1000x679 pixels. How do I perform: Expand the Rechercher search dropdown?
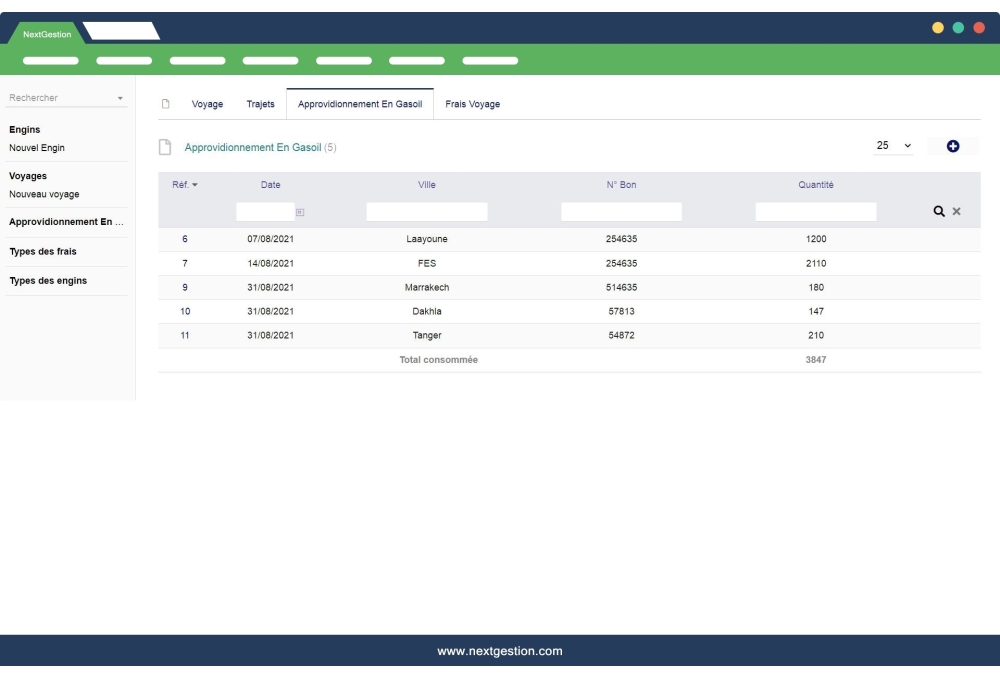point(120,98)
